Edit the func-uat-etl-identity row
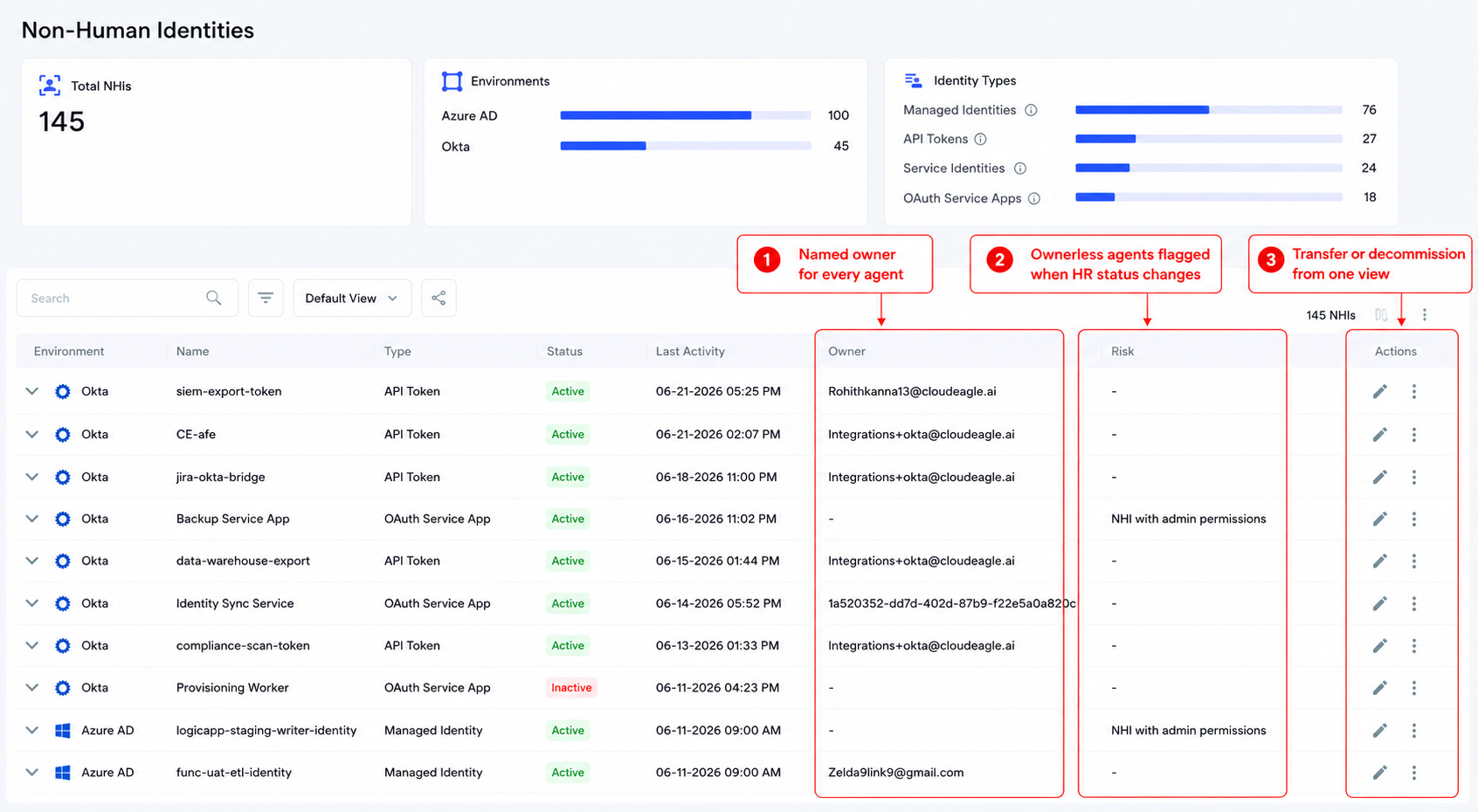Screen dimensions: 1478x812 click(x=1380, y=773)
